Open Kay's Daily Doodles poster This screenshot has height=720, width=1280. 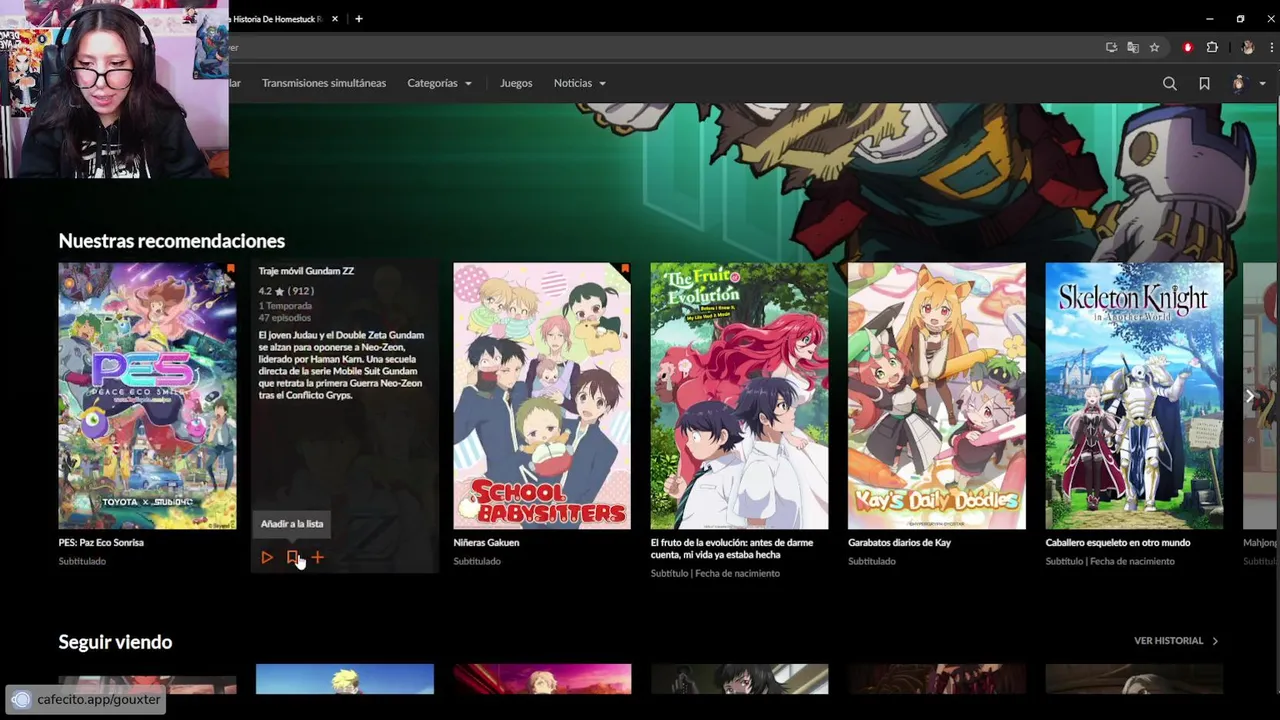(937, 396)
